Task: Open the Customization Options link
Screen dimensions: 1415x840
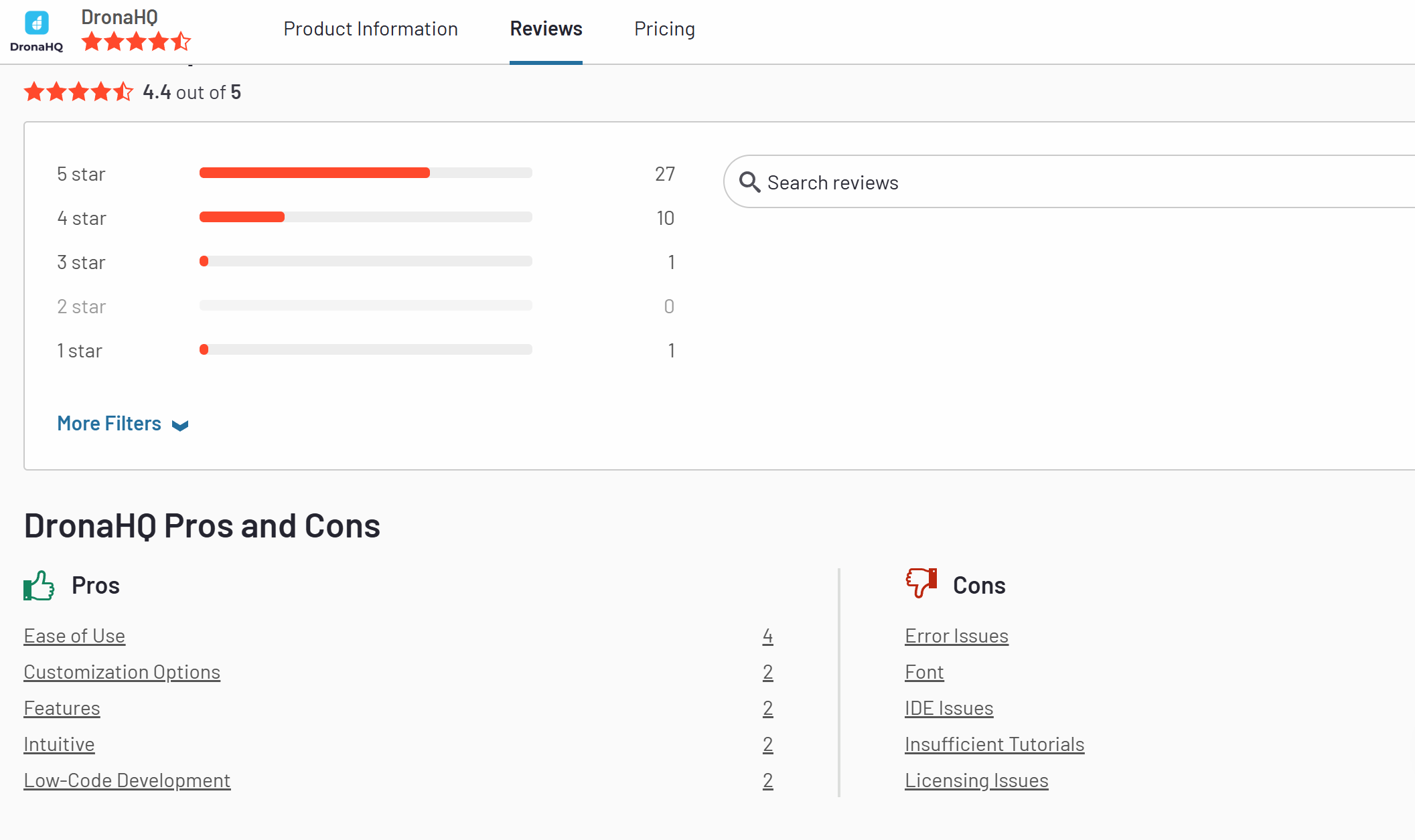Action: coord(122,672)
